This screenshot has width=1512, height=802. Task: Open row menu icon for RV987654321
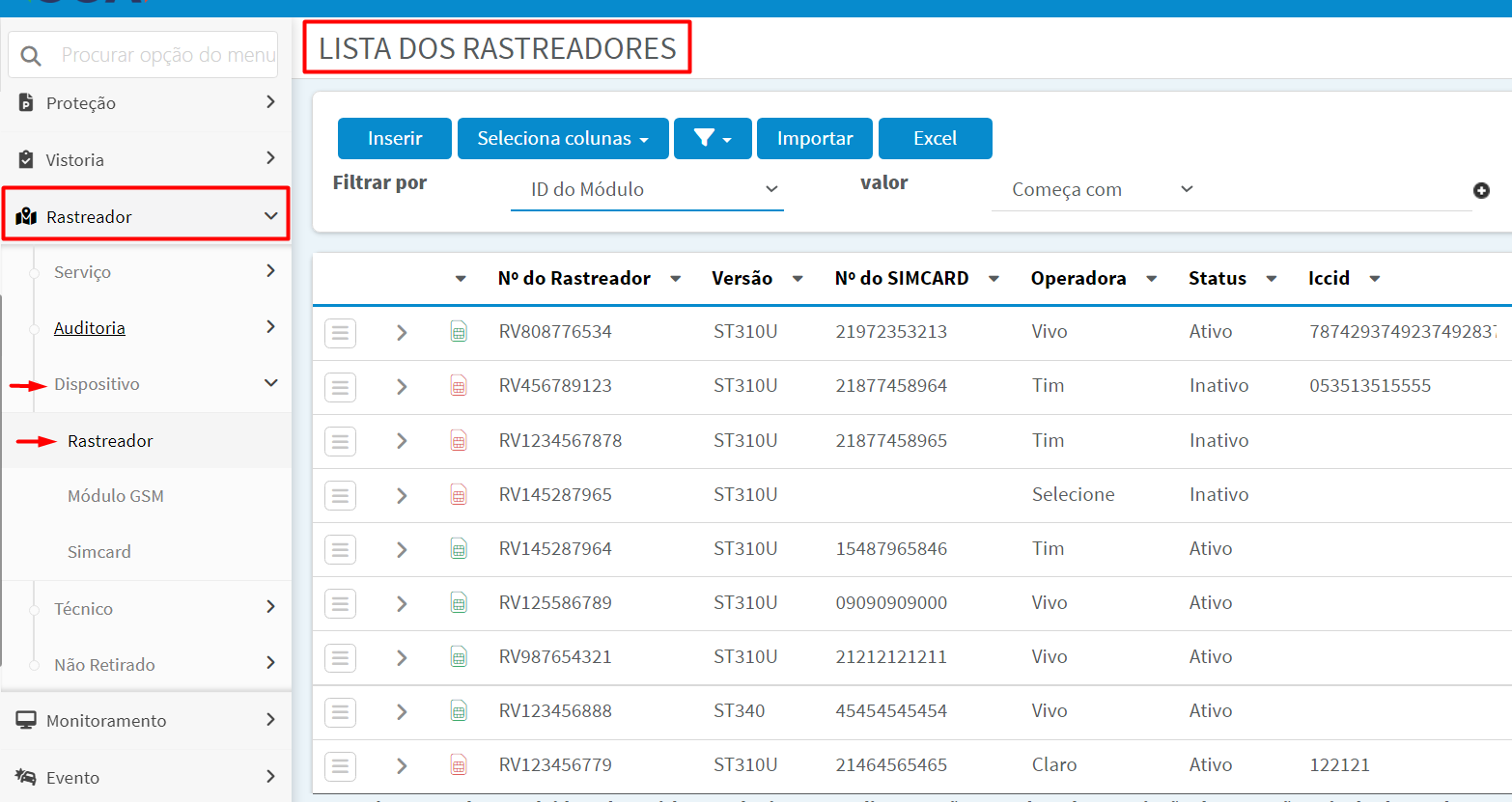coord(340,657)
